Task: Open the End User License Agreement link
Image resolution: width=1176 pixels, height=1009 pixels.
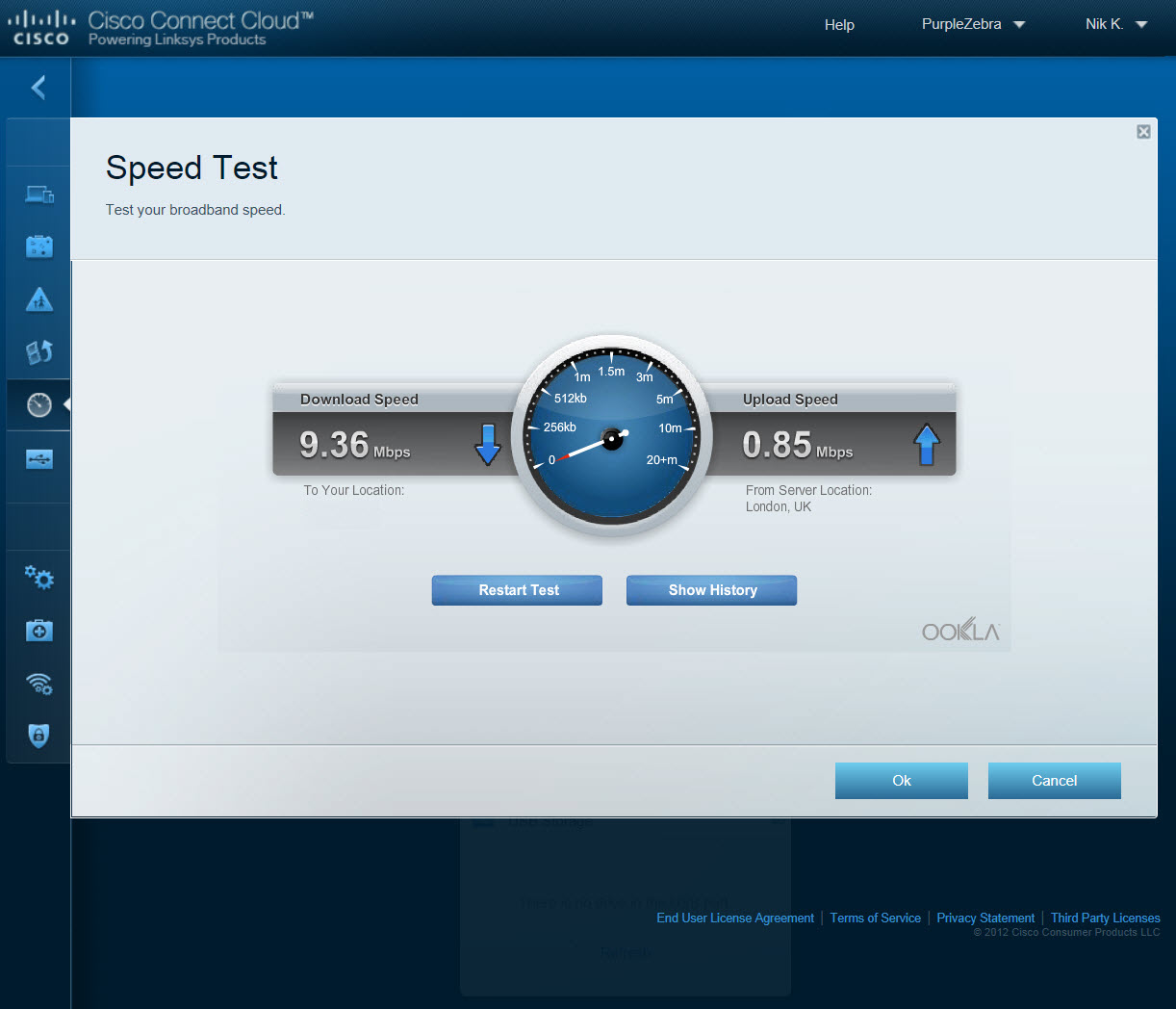Action: pyautogui.click(x=735, y=918)
